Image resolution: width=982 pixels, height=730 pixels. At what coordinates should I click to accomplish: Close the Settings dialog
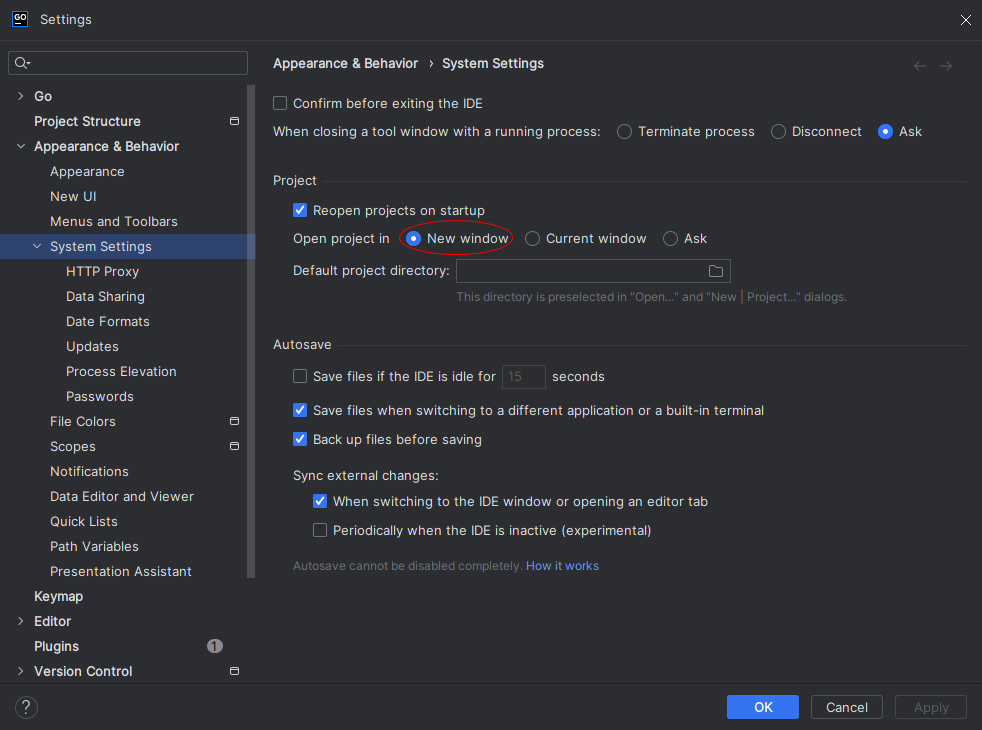965,20
